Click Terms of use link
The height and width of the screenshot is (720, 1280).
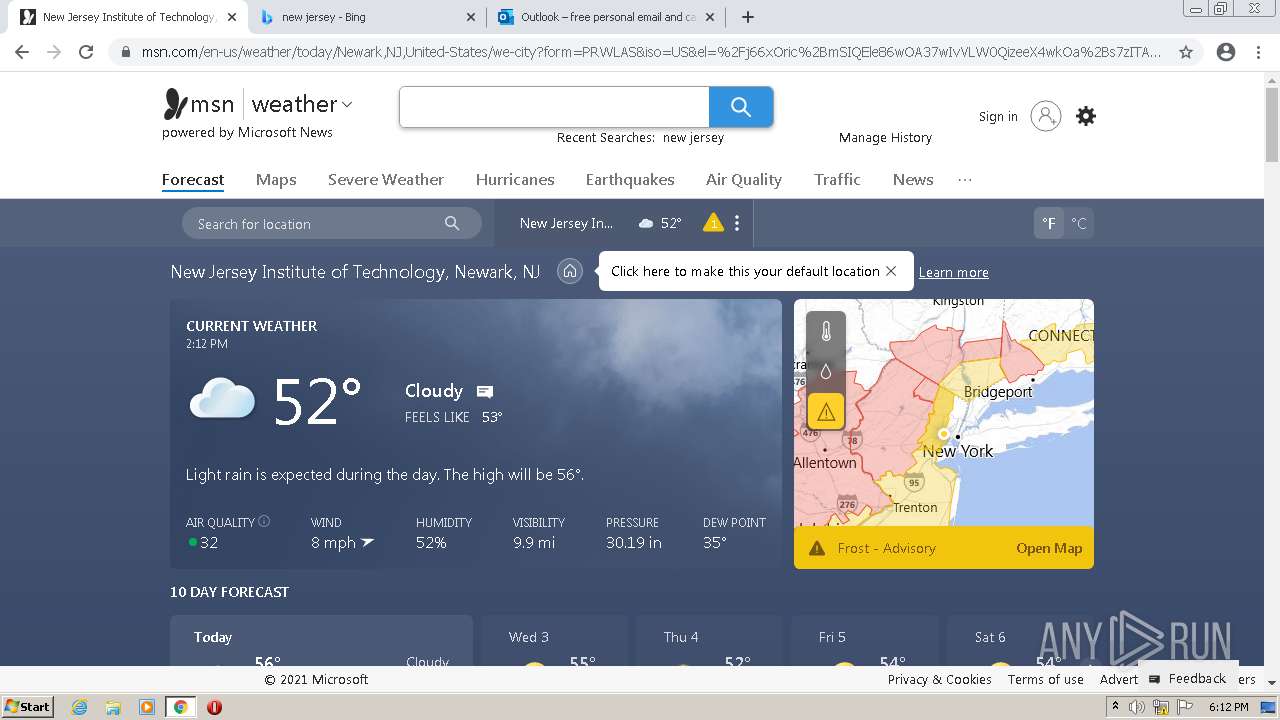pyautogui.click(x=1046, y=679)
